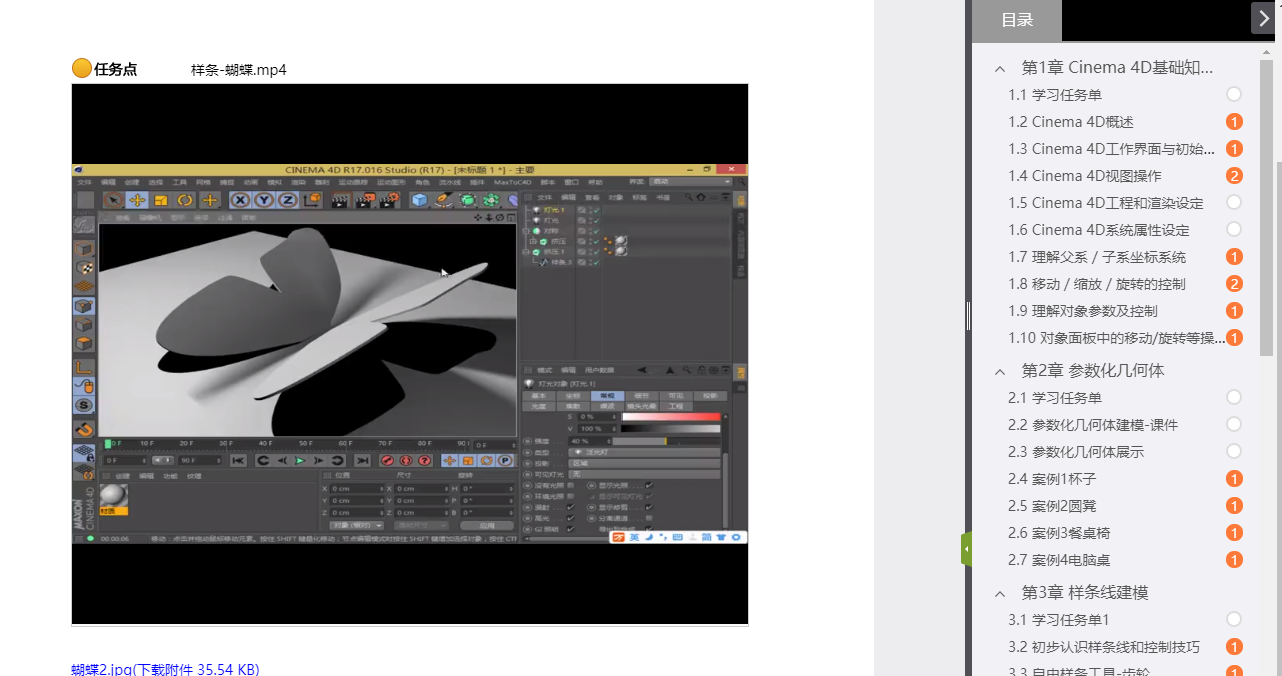Click the Sogou 英 input mode icon
The image size is (1282, 676).
tap(634, 537)
